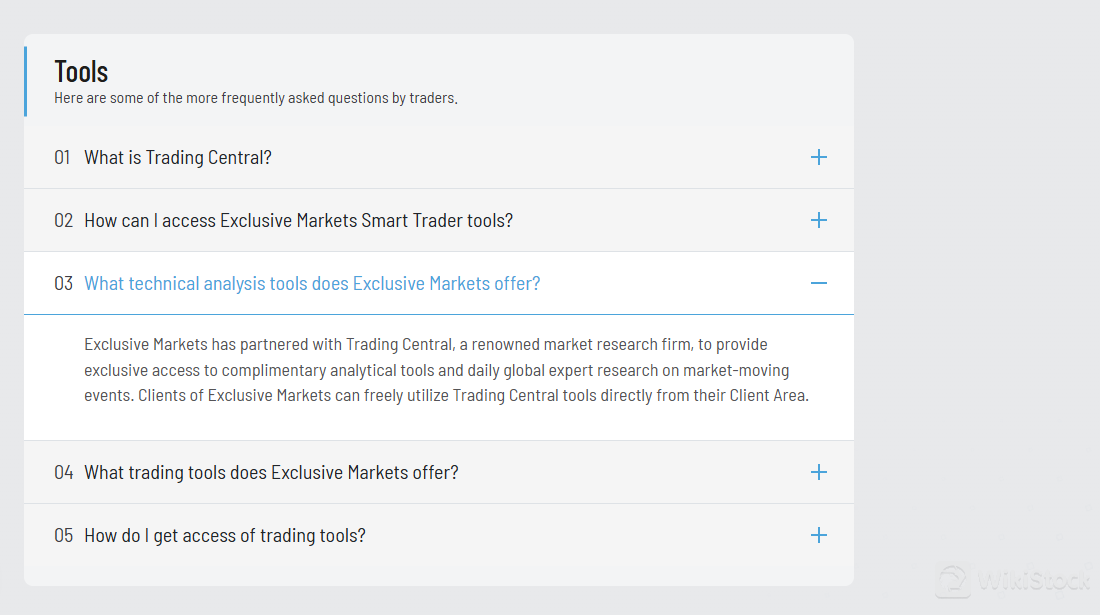Click the number "05" label

63,535
